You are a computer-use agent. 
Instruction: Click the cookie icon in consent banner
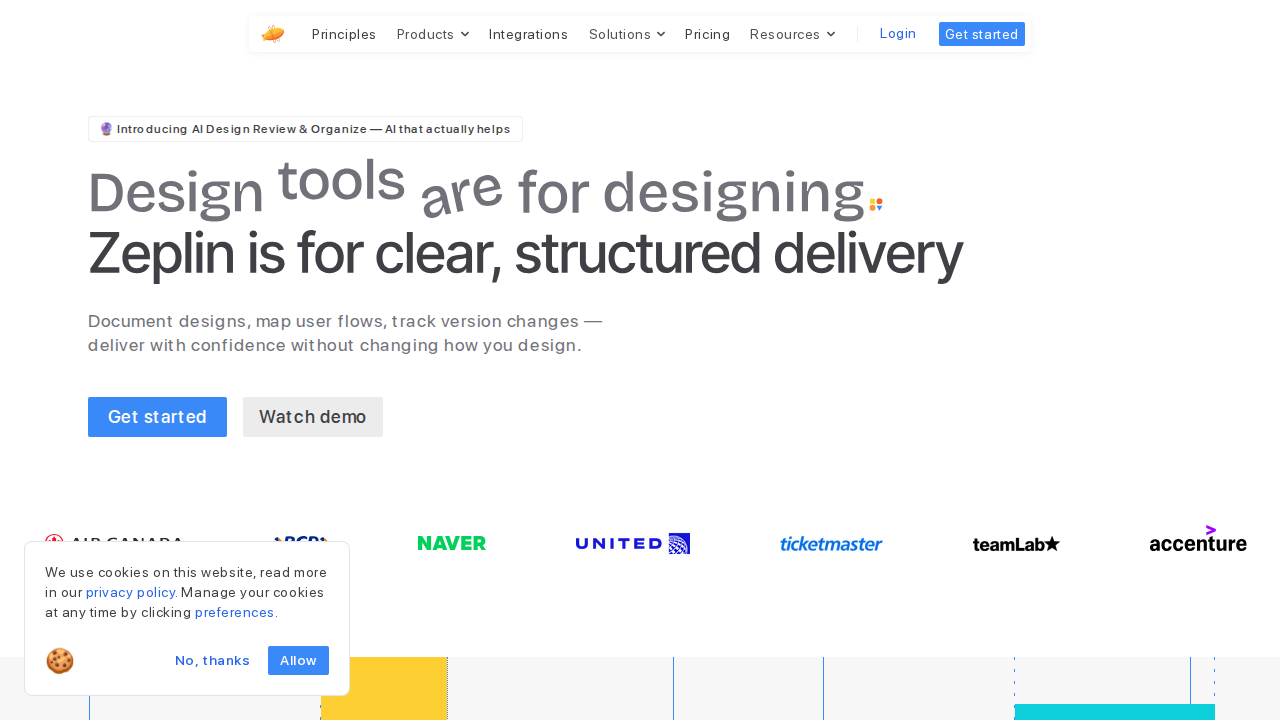coord(60,661)
